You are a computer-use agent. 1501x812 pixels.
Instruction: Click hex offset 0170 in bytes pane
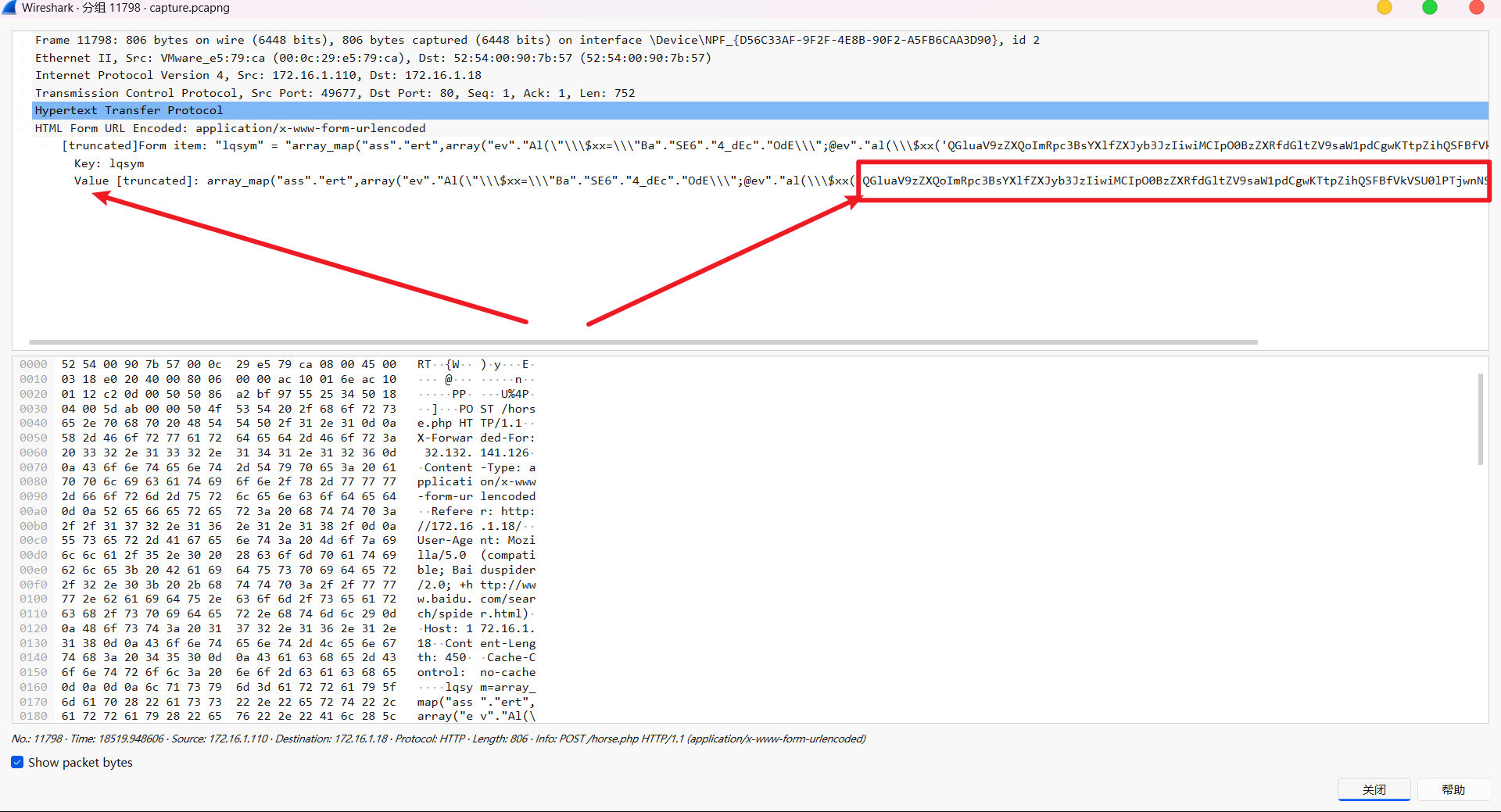pos(34,702)
